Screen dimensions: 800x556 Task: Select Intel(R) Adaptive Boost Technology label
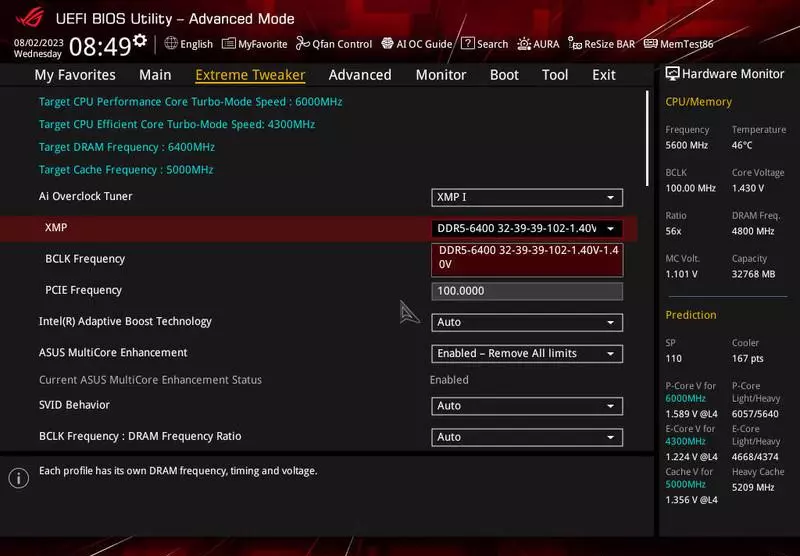click(x=125, y=321)
